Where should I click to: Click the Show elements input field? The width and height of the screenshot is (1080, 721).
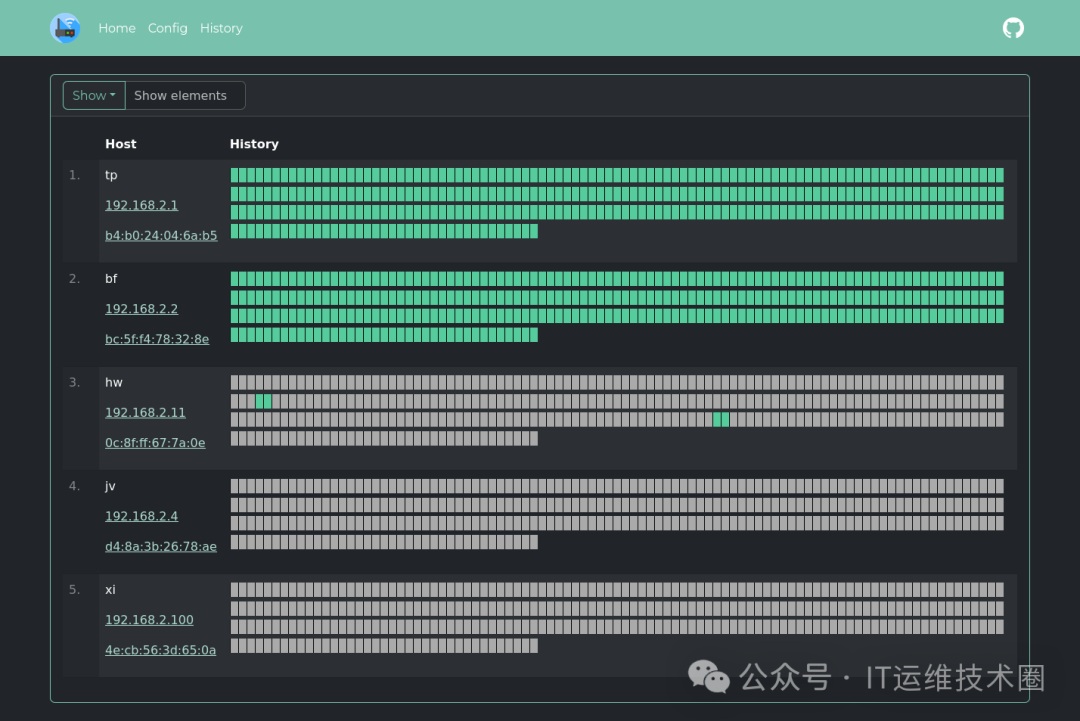185,96
